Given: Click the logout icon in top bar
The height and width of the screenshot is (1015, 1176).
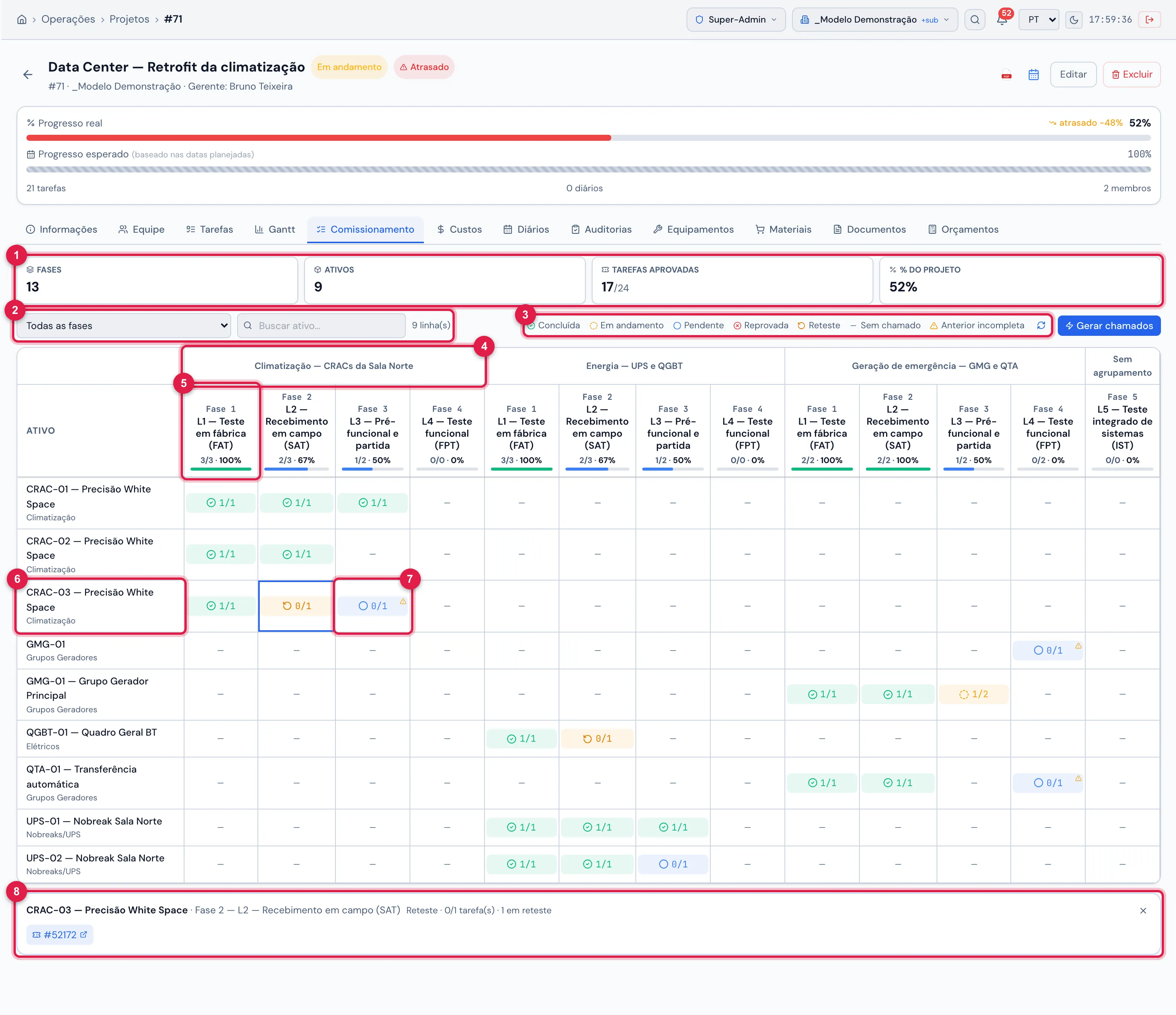Looking at the screenshot, I should coord(1149,19).
